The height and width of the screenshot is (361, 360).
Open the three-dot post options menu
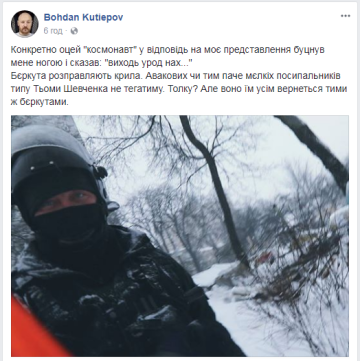(345, 16)
